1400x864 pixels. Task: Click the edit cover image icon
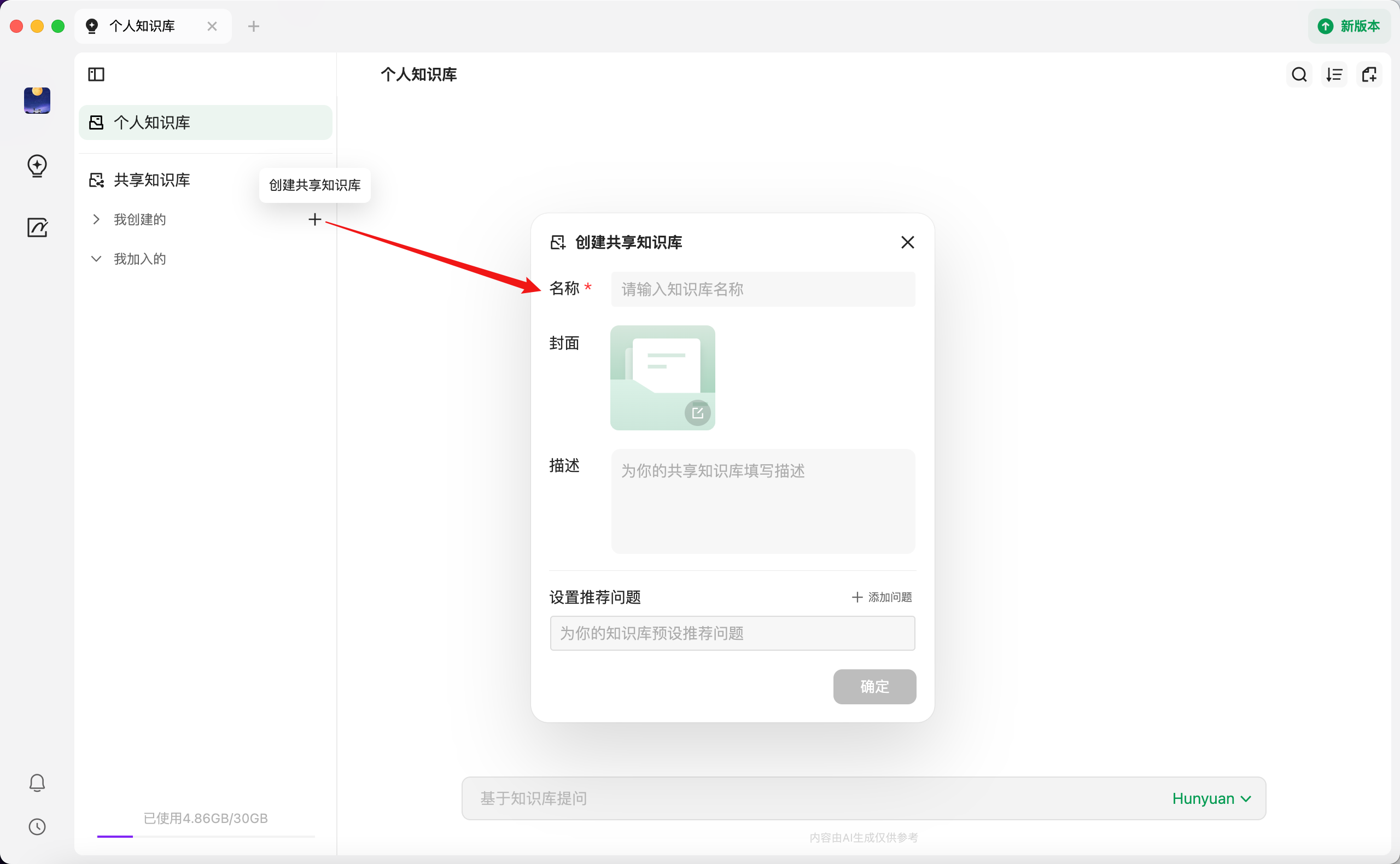[x=697, y=412]
